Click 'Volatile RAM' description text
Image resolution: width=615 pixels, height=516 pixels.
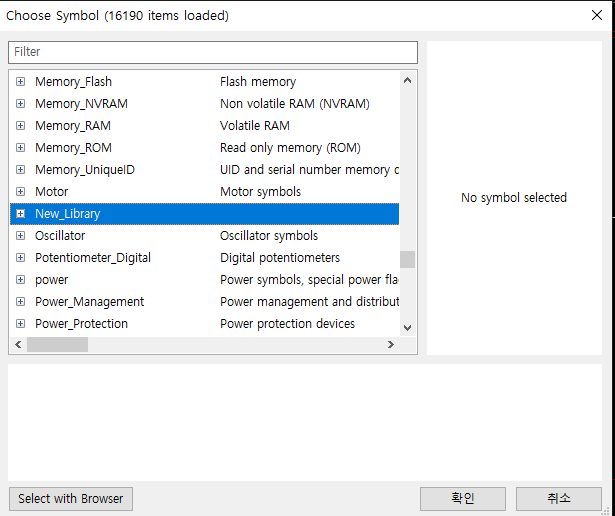[x=255, y=125]
